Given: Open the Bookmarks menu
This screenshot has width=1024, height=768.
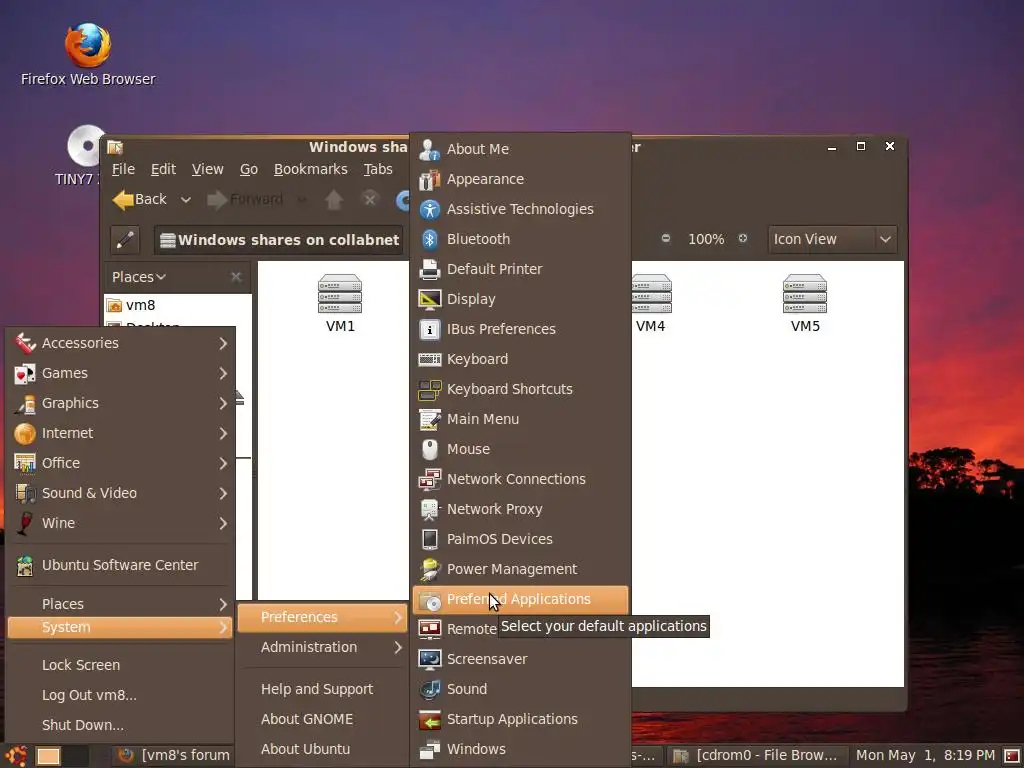Looking at the screenshot, I should [311, 170].
